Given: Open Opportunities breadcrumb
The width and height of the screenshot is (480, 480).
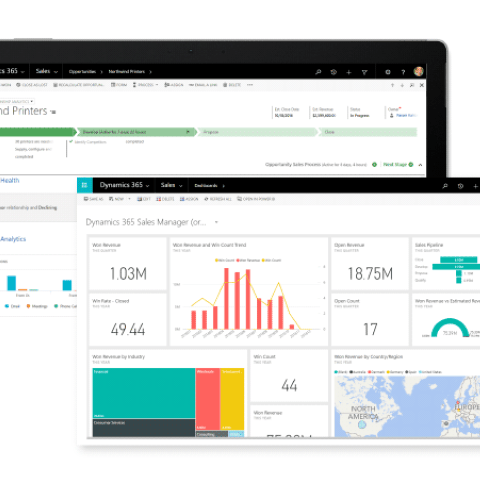Looking at the screenshot, I should point(82,72).
